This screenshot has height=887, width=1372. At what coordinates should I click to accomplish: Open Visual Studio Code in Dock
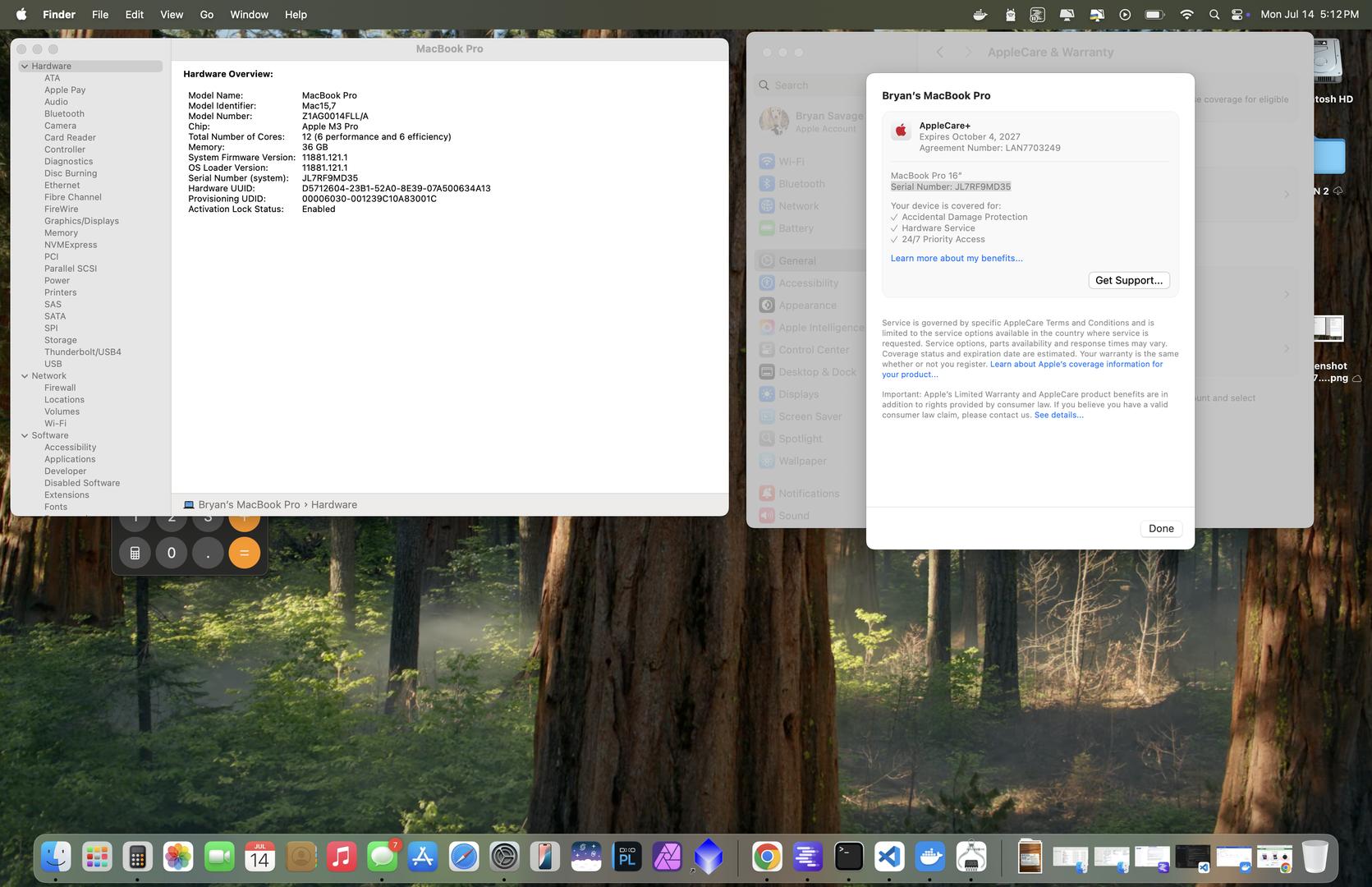click(890, 857)
